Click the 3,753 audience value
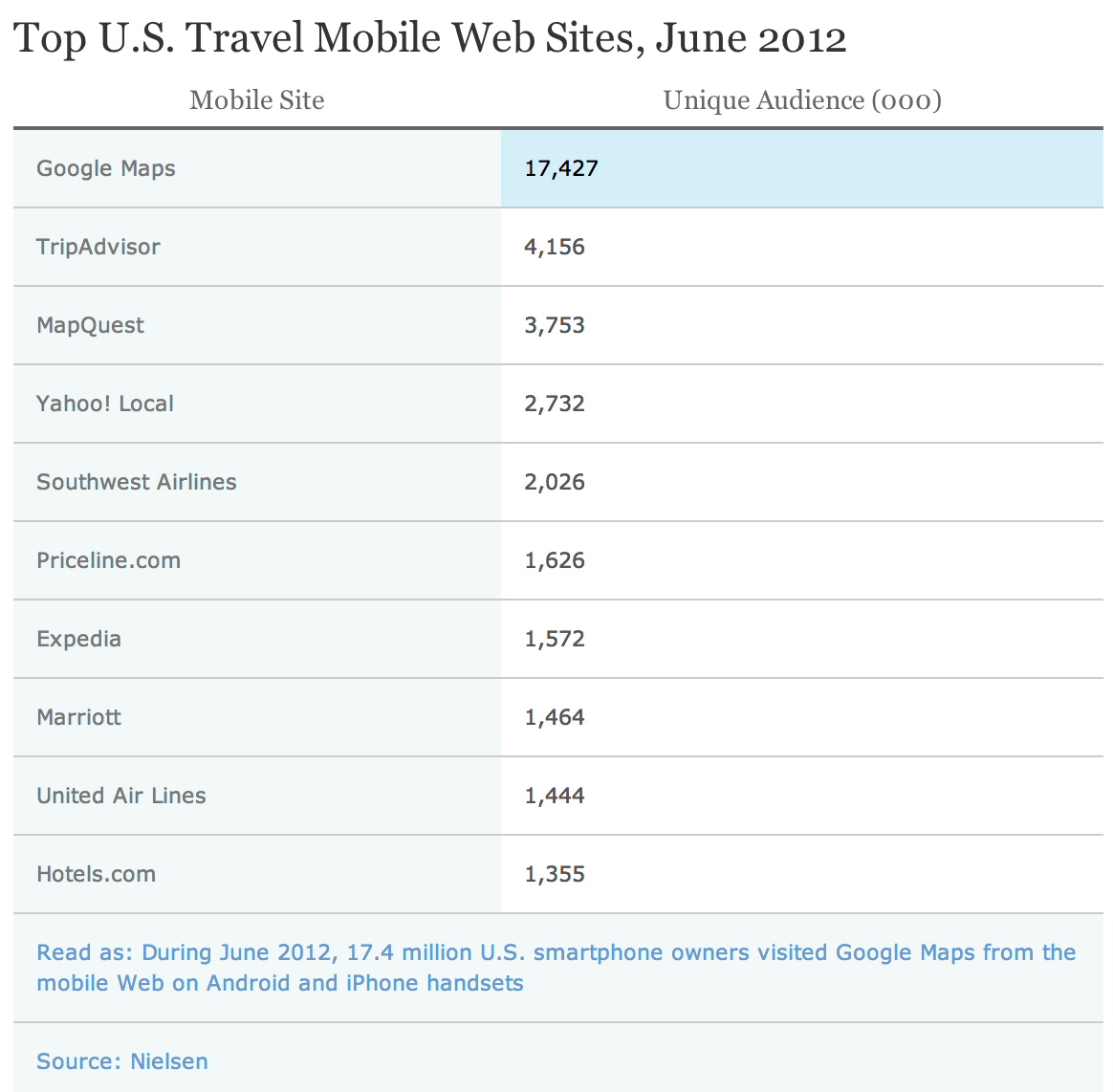This screenshot has width=1113, height=1092. pyautogui.click(x=555, y=326)
